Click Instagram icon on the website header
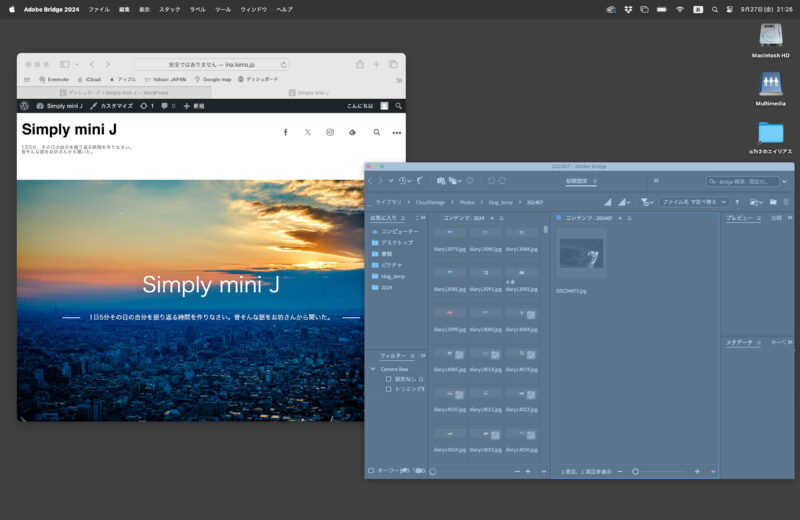 pyautogui.click(x=330, y=132)
